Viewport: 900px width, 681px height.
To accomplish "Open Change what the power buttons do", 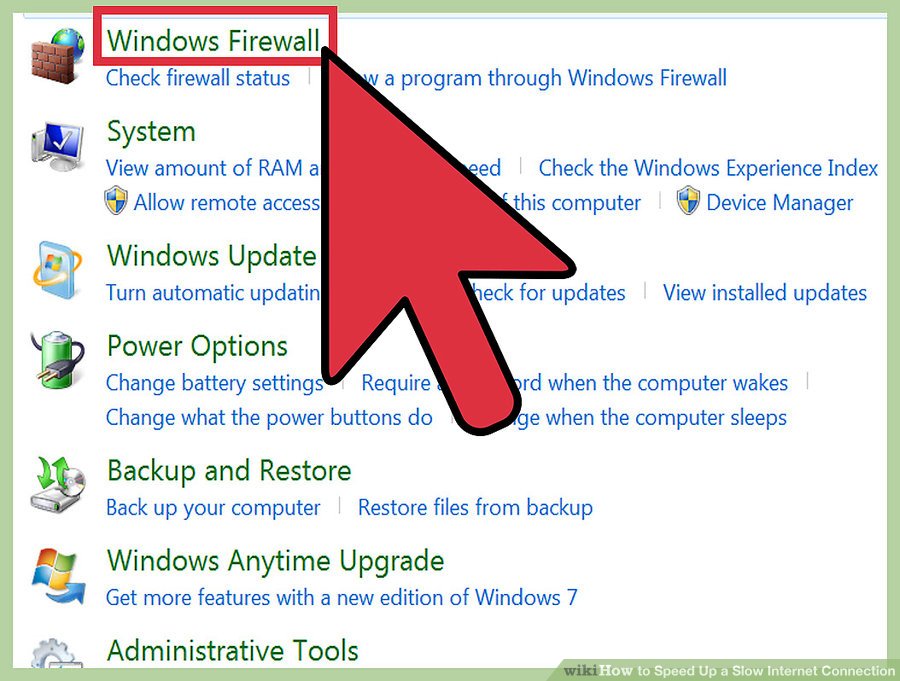I will point(269,417).
